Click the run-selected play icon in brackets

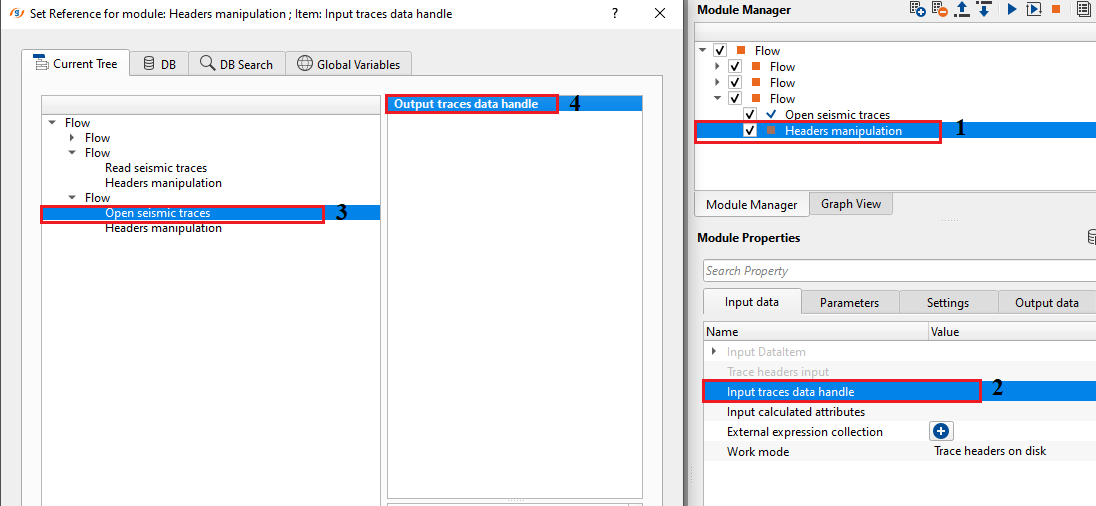(x=1034, y=9)
